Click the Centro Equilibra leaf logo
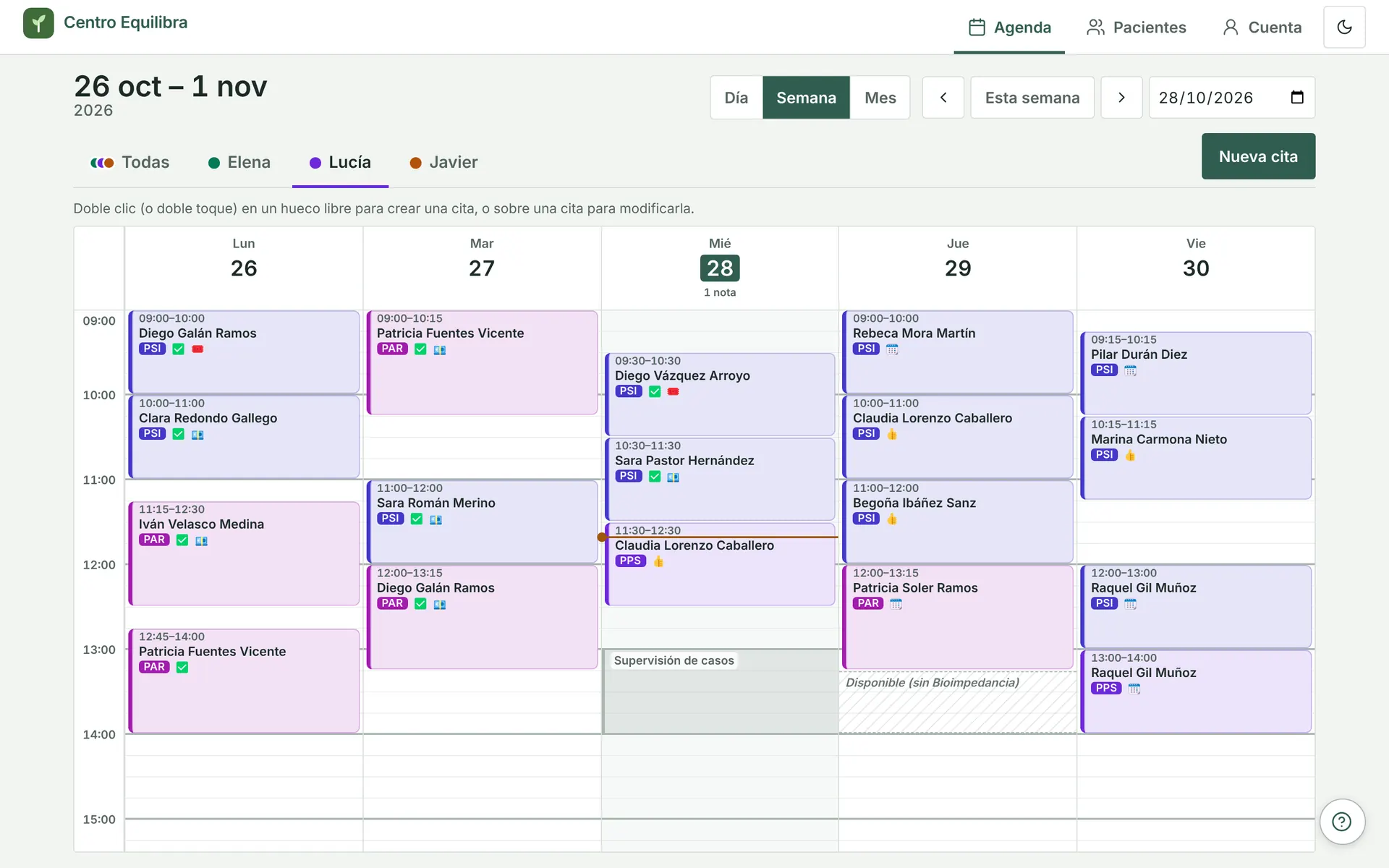Image resolution: width=1389 pixels, height=868 pixels. click(x=38, y=23)
